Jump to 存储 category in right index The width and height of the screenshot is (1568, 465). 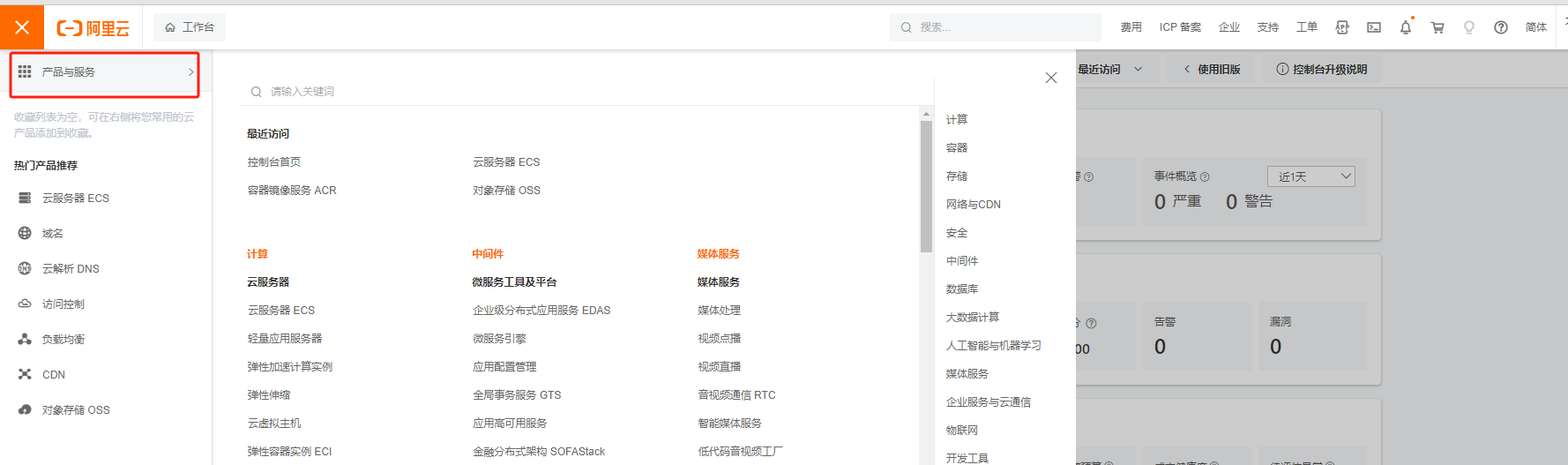[x=957, y=176]
